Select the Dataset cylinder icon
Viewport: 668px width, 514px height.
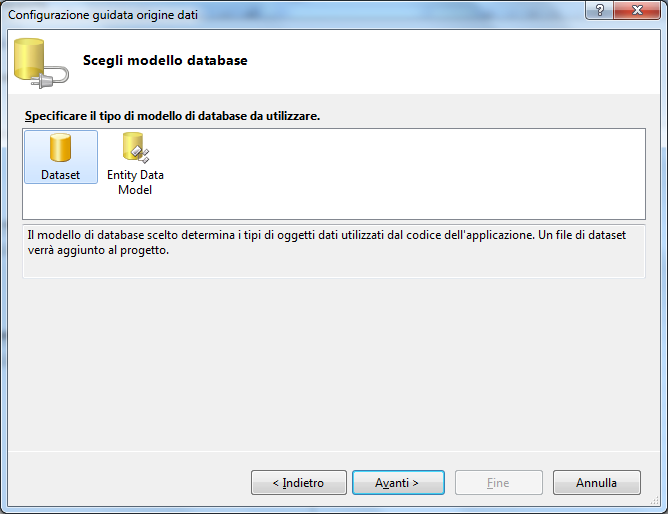60,147
